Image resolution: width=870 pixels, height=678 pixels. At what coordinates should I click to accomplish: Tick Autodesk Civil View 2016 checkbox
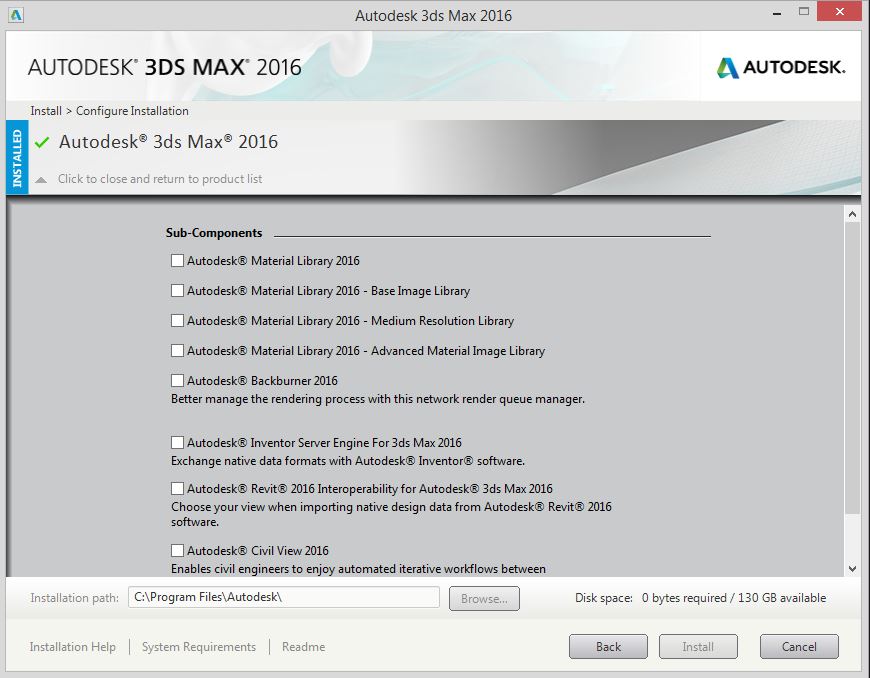click(177, 551)
